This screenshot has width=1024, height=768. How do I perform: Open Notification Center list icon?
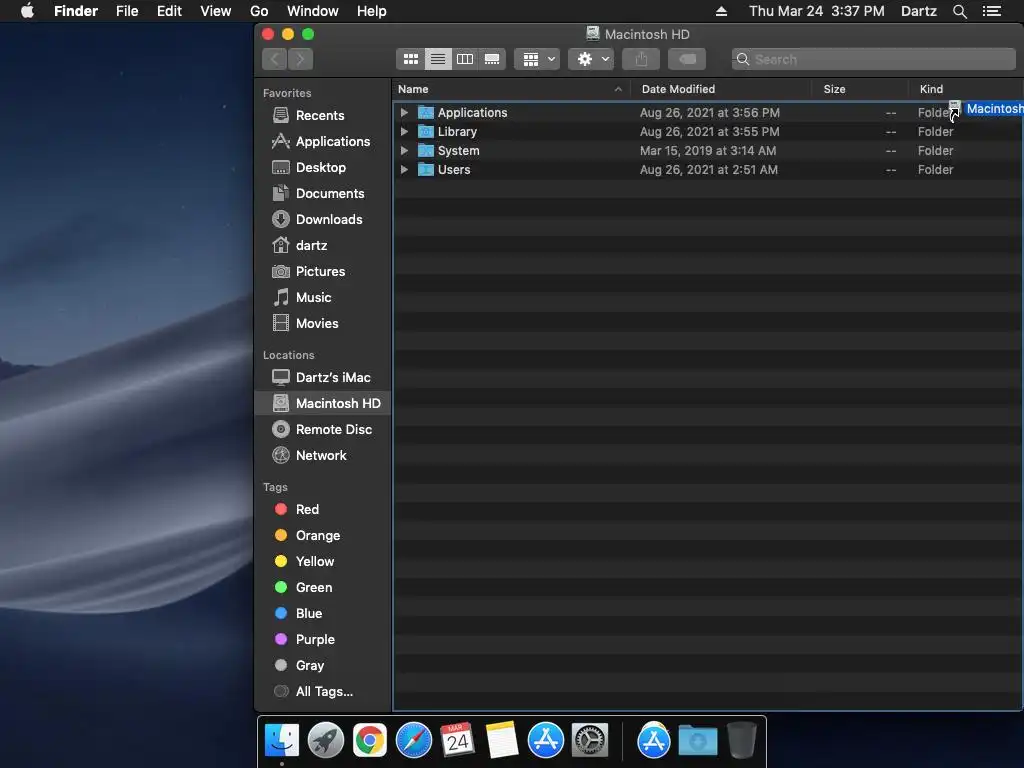(991, 11)
